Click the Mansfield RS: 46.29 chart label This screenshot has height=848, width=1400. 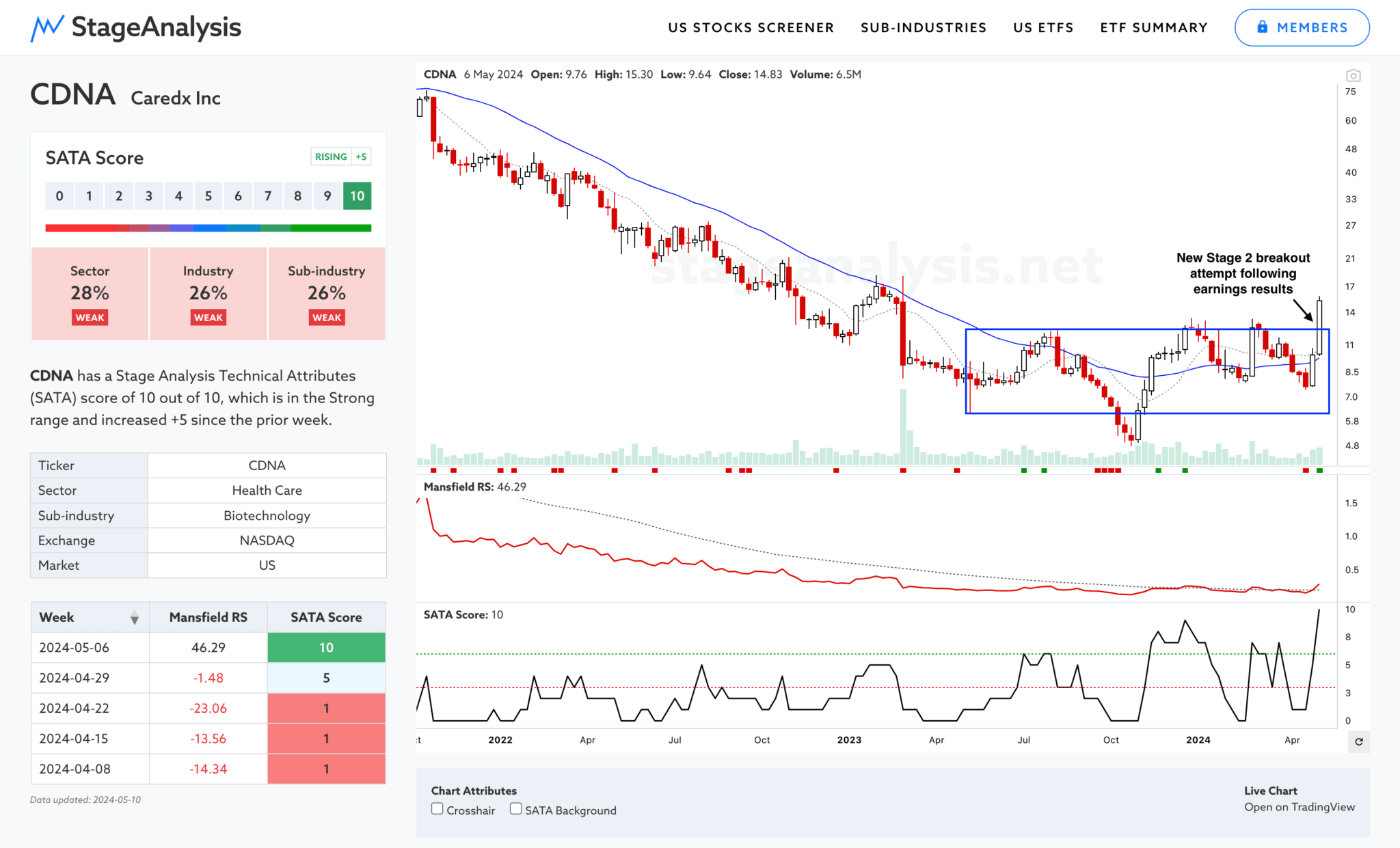474,487
